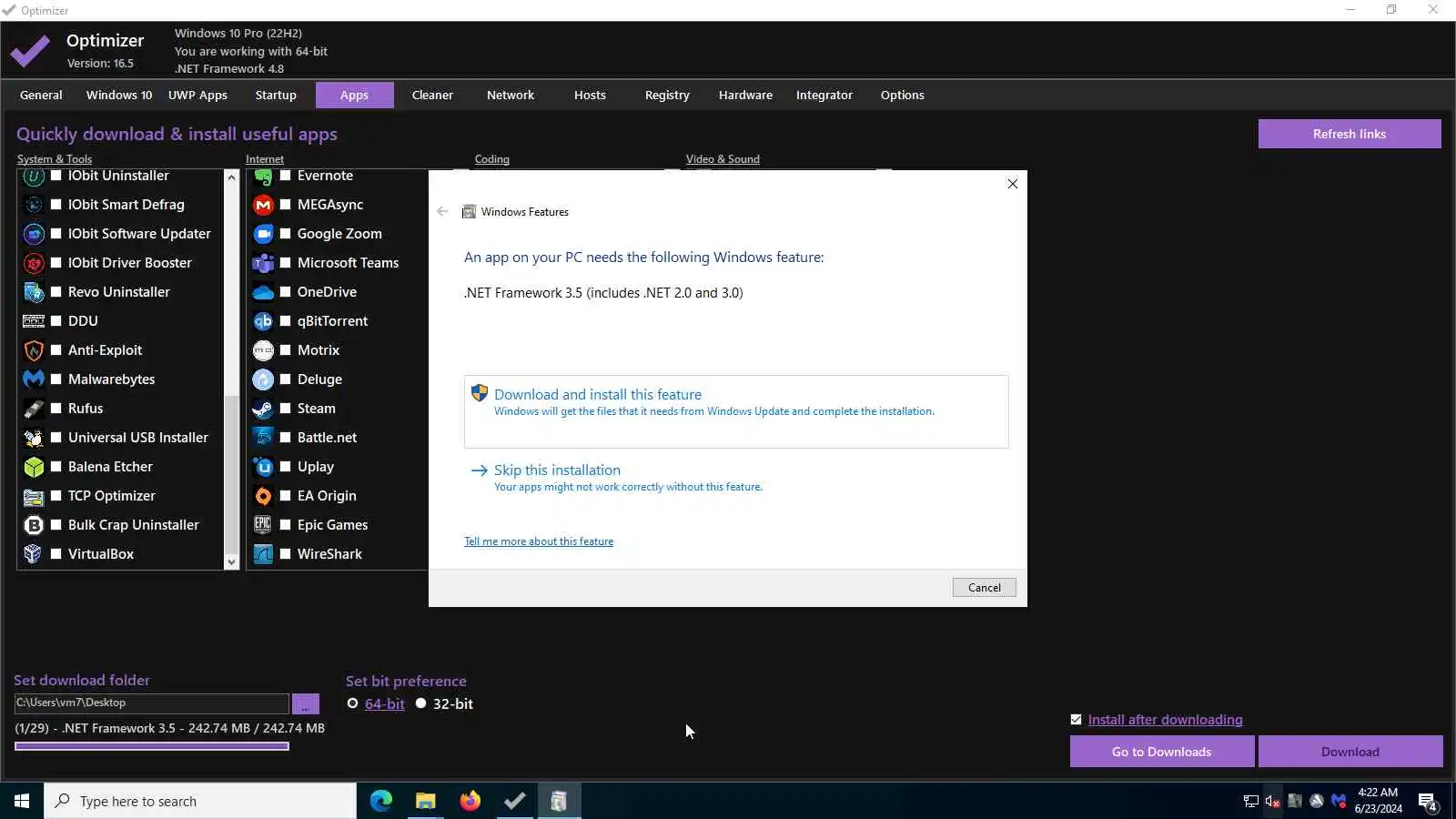The height and width of the screenshot is (819, 1456).
Task: Open the Go to Downloads button
Action: (x=1162, y=752)
